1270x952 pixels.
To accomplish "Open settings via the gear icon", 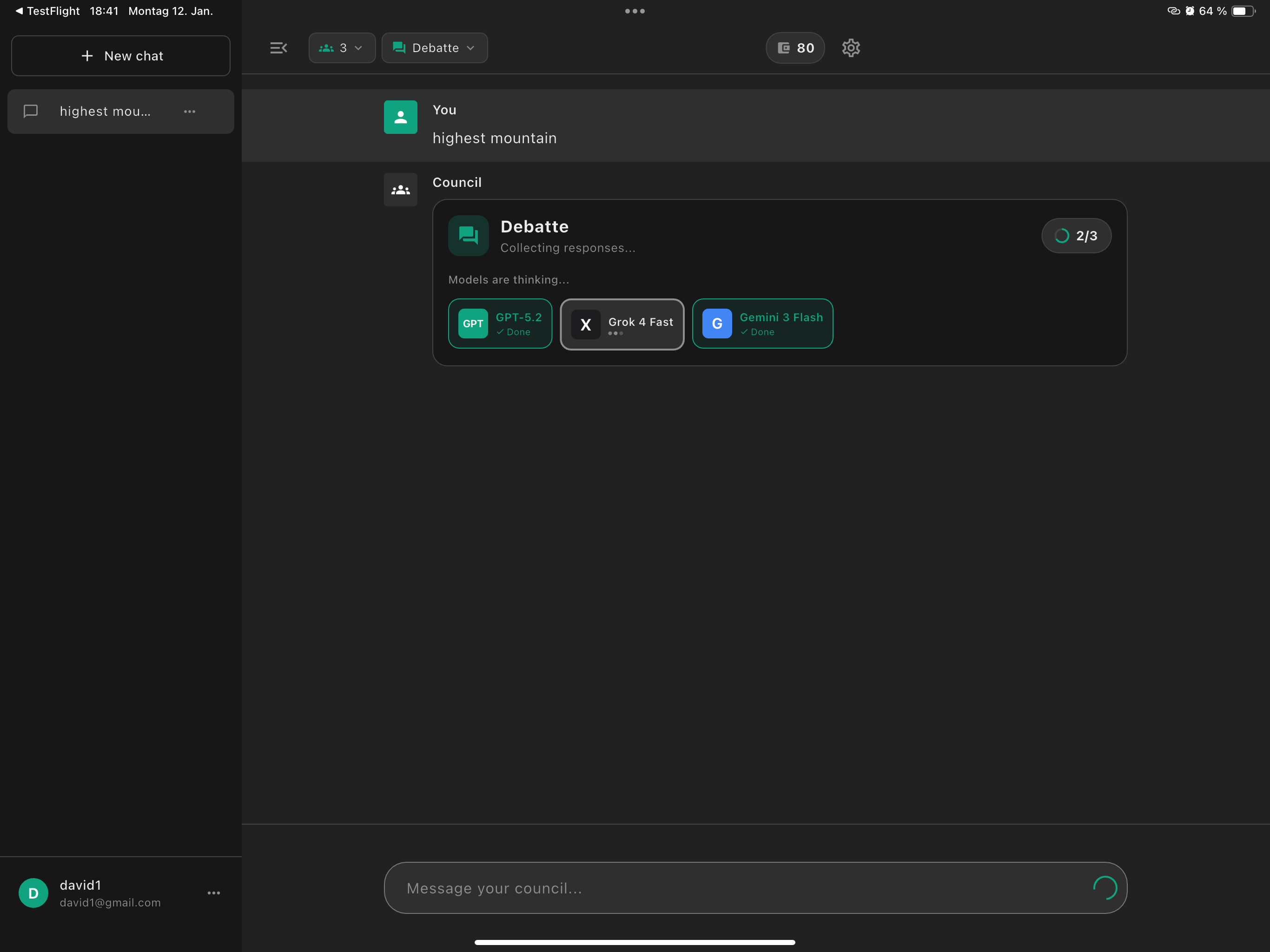I will (851, 48).
